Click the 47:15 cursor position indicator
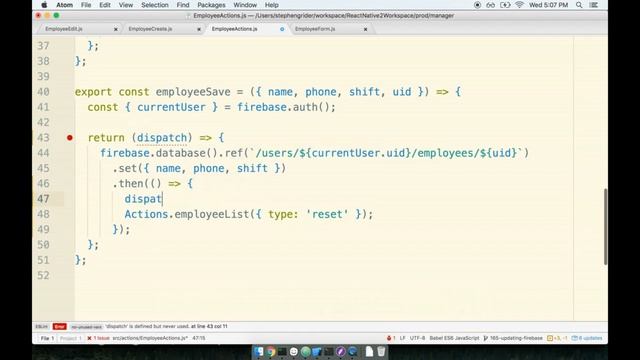Viewport: 640px width, 360px height. [198, 338]
